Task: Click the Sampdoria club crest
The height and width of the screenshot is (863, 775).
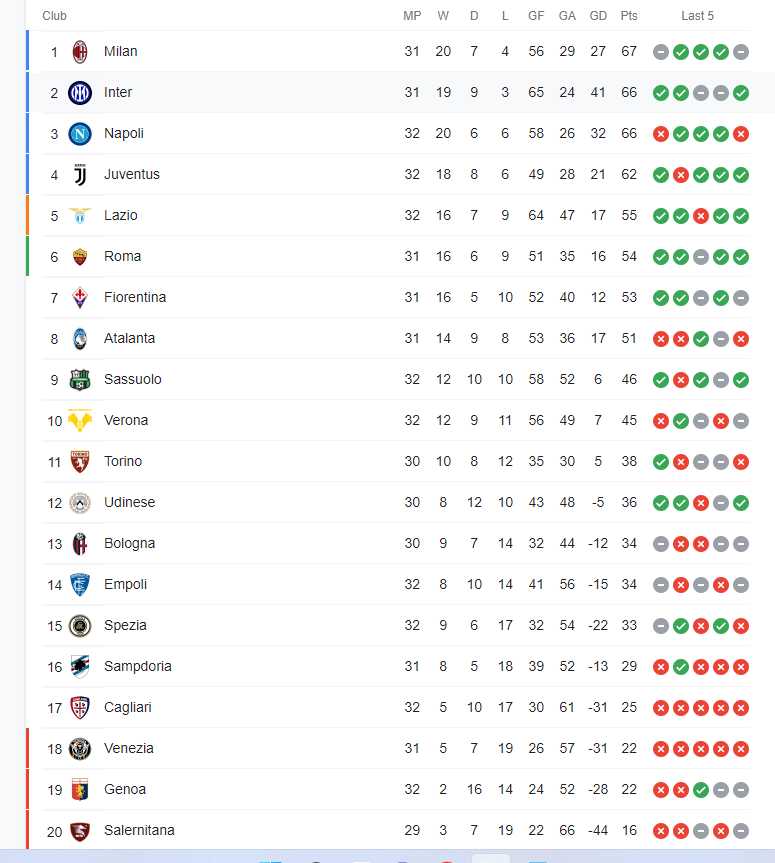Action: [x=80, y=667]
